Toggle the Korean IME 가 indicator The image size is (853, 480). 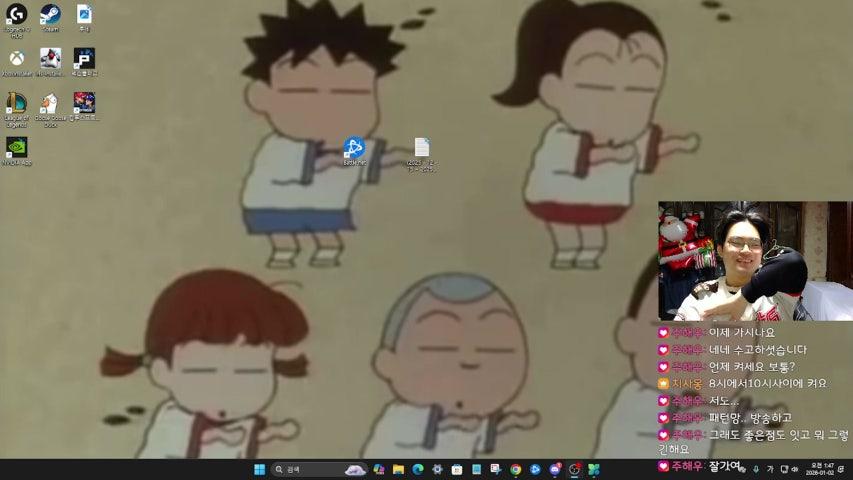point(770,469)
